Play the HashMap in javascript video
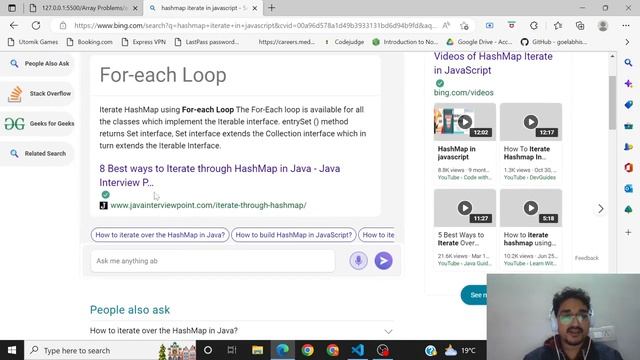Viewport: 640px width, 360px height. click(x=464, y=122)
